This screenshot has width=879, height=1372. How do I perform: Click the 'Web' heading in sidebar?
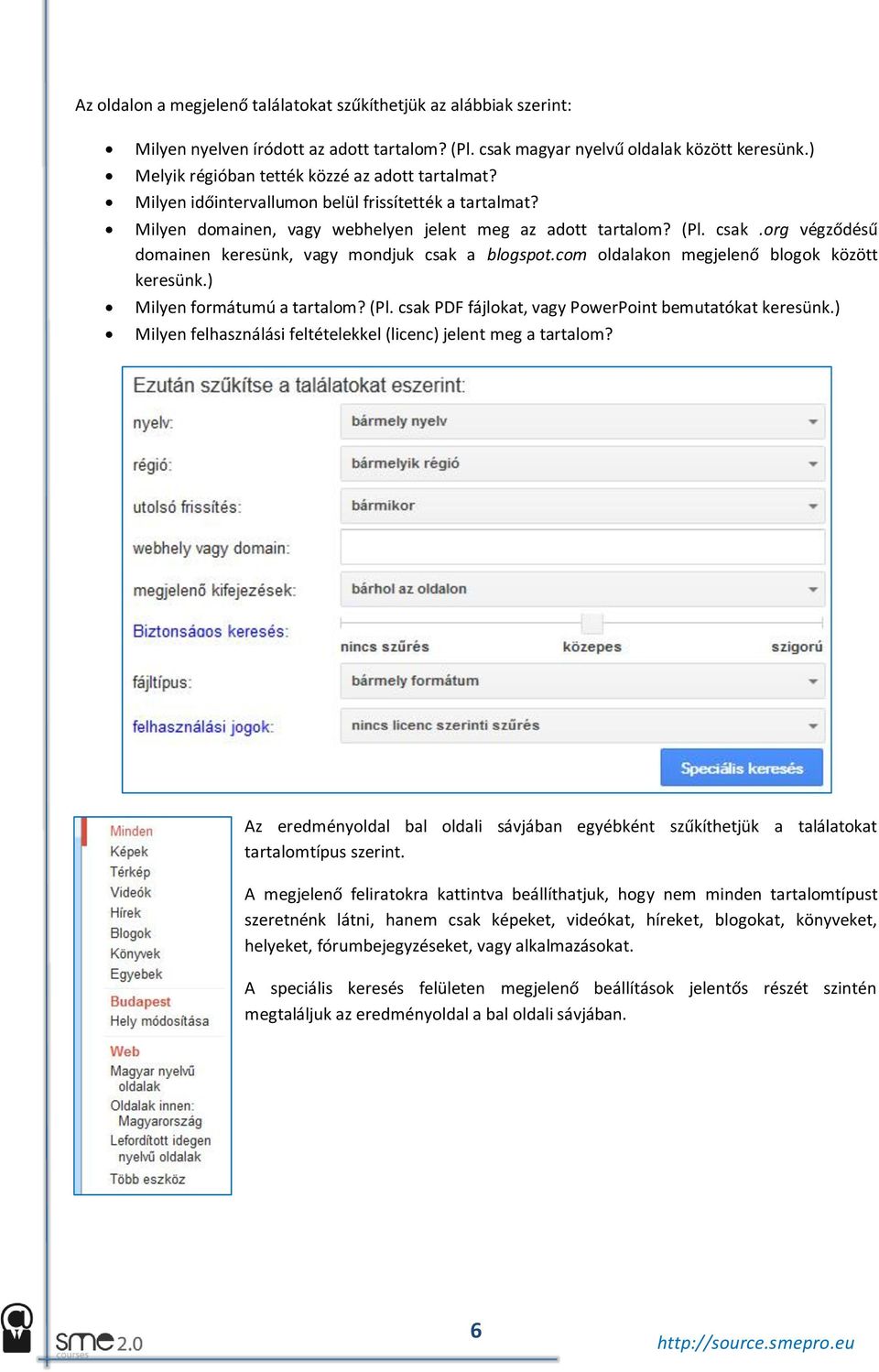point(125,1051)
